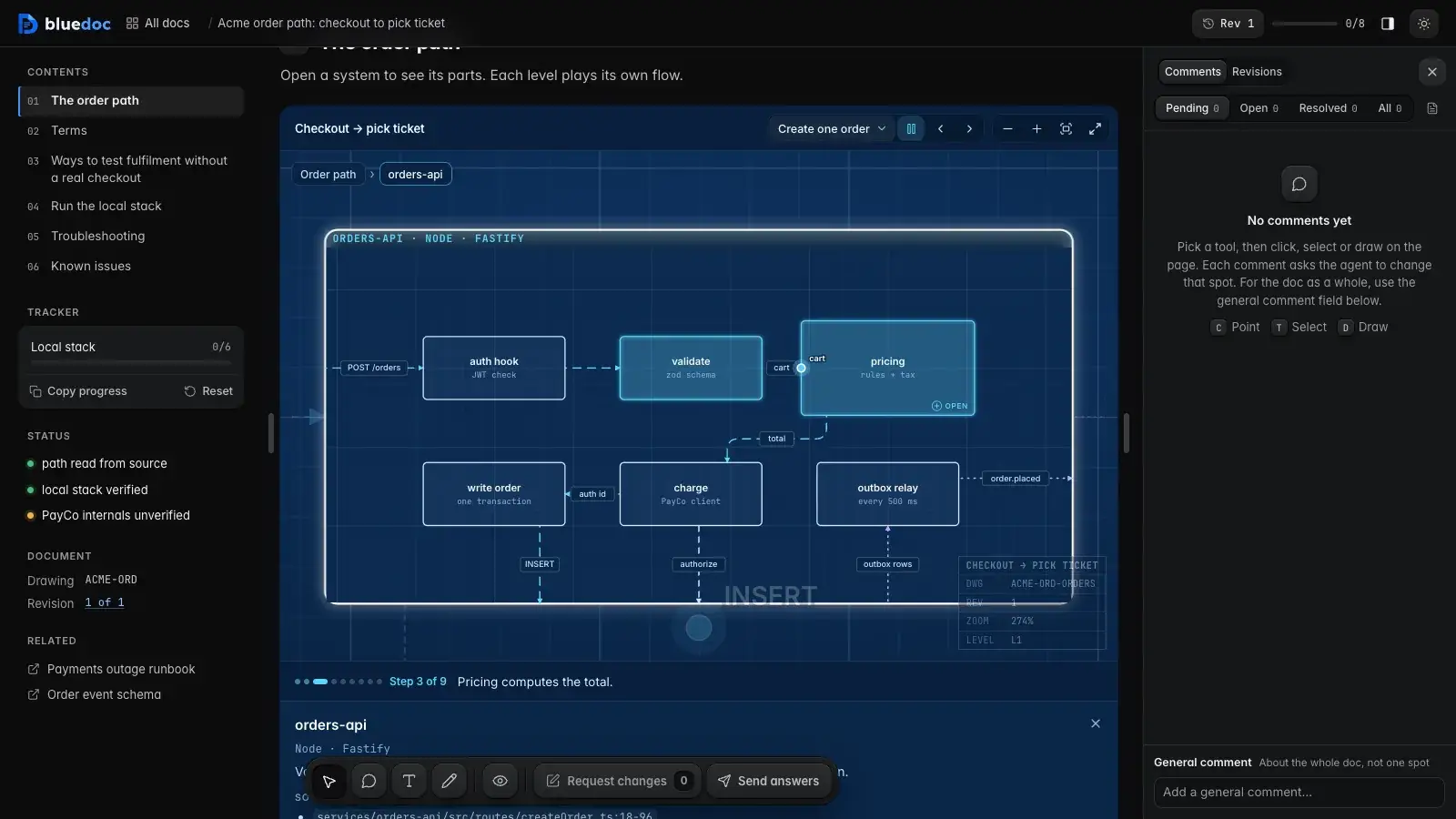Filter comments by Open
Viewport: 1456px width, 819px height.
coord(1259,108)
